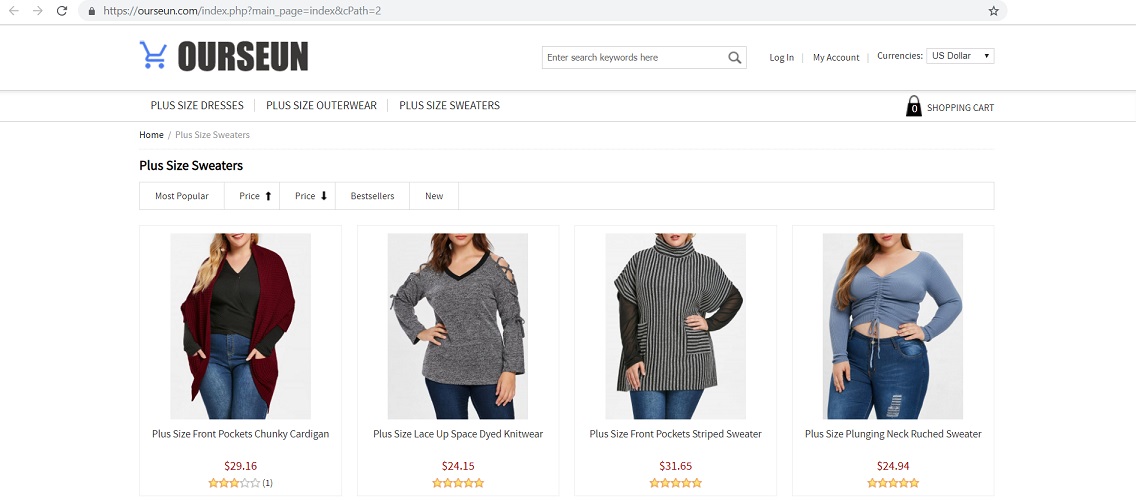This screenshot has width=1136, height=501.
Task: Sort by Price descending
Action: point(311,196)
